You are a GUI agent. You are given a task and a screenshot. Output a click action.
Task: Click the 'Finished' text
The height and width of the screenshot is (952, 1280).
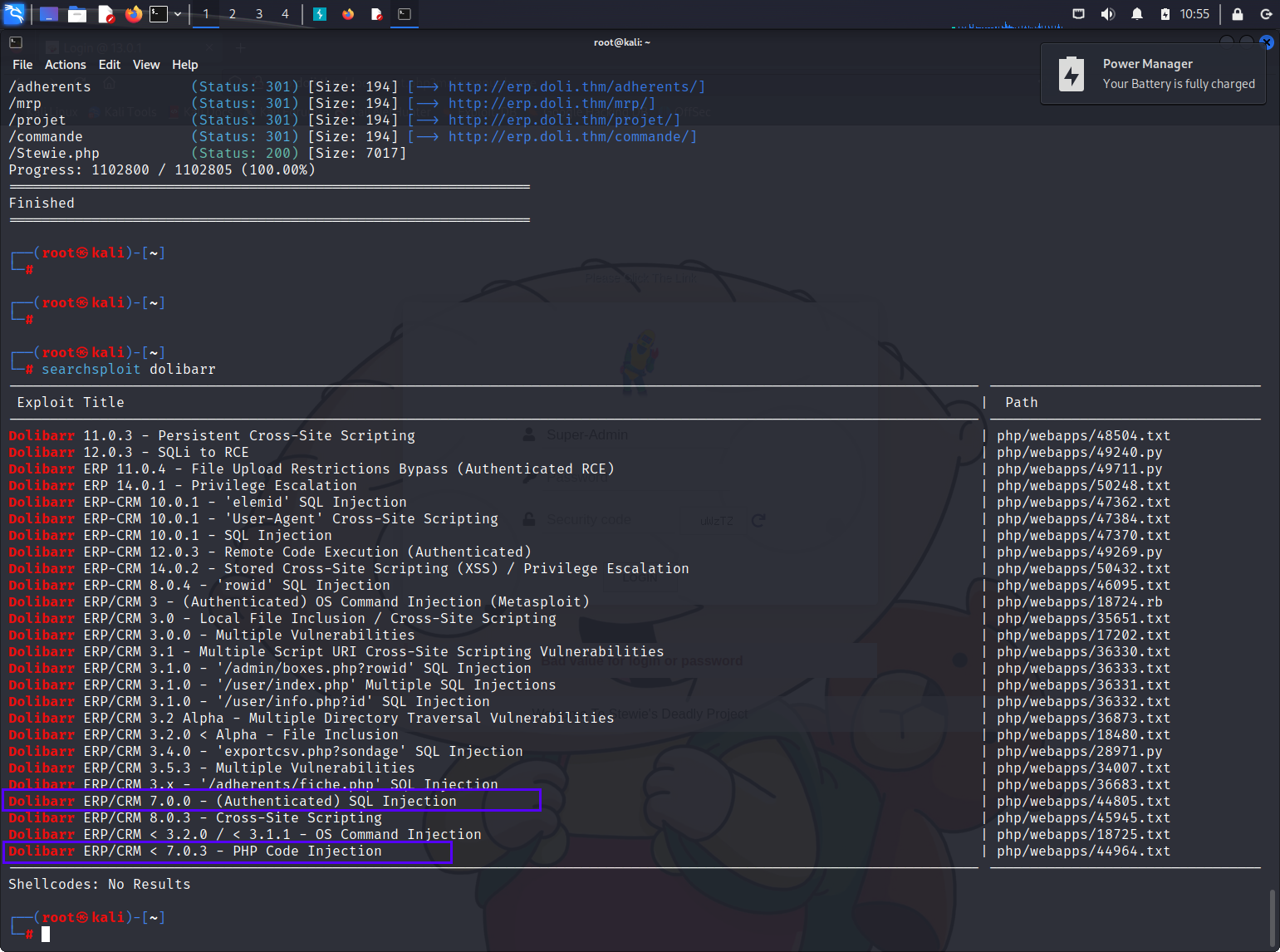point(42,203)
